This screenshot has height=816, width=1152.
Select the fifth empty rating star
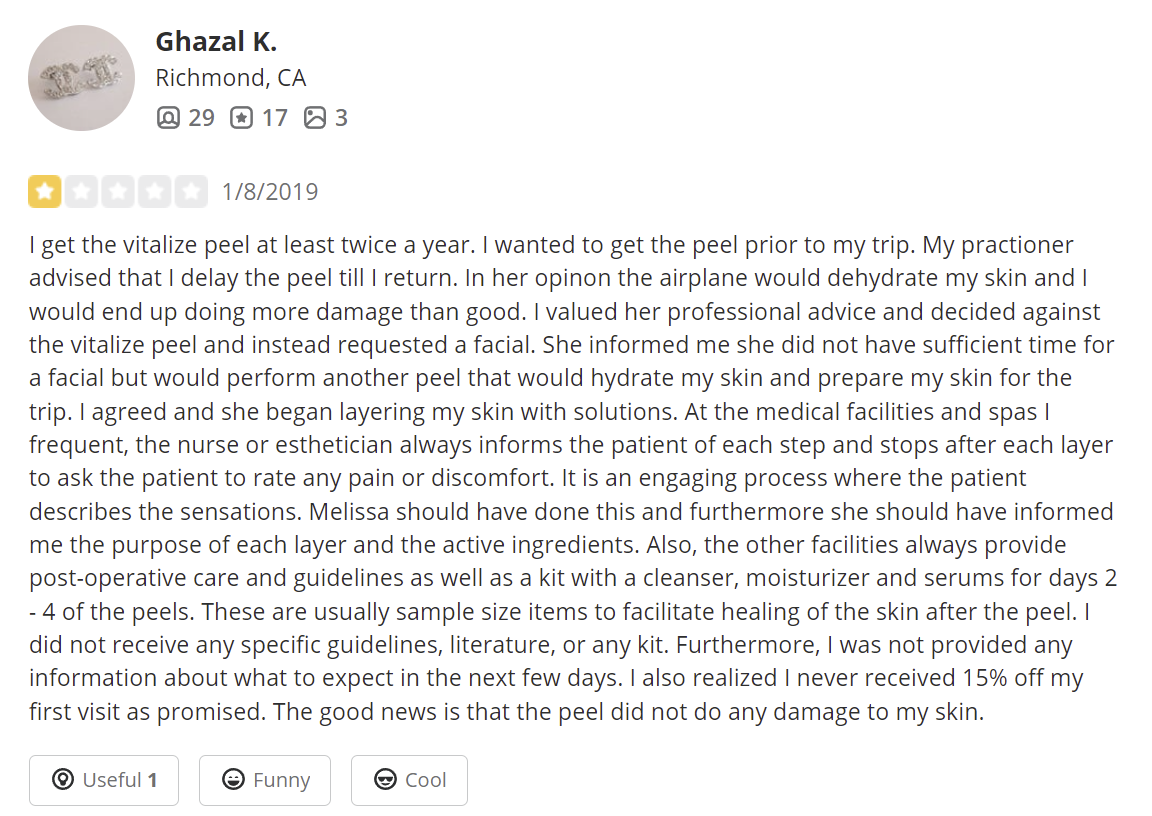(x=191, y=192)
